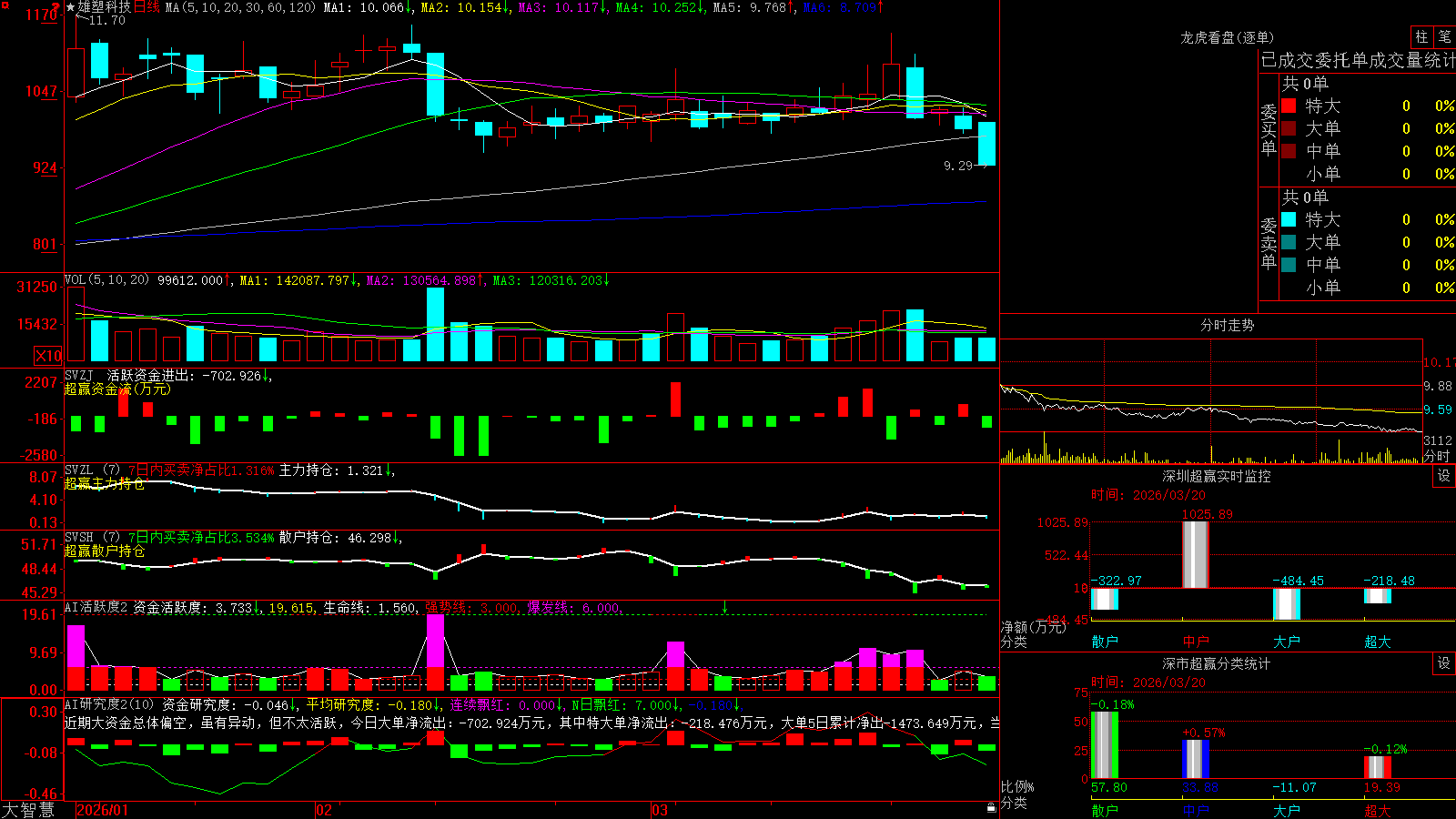1456x819 pixels.
Task: Click the 11.70 high price annotation
Action: coord(107,20)
